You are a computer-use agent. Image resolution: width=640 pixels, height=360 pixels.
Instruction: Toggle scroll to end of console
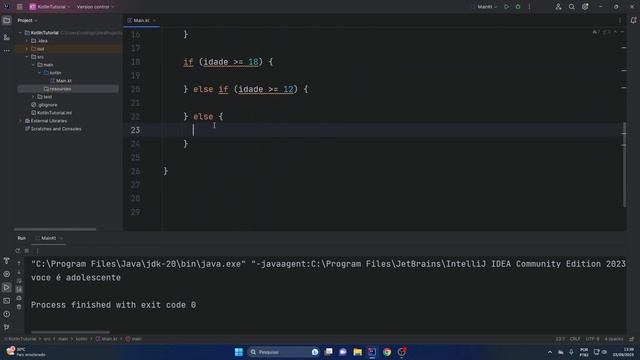19,289
